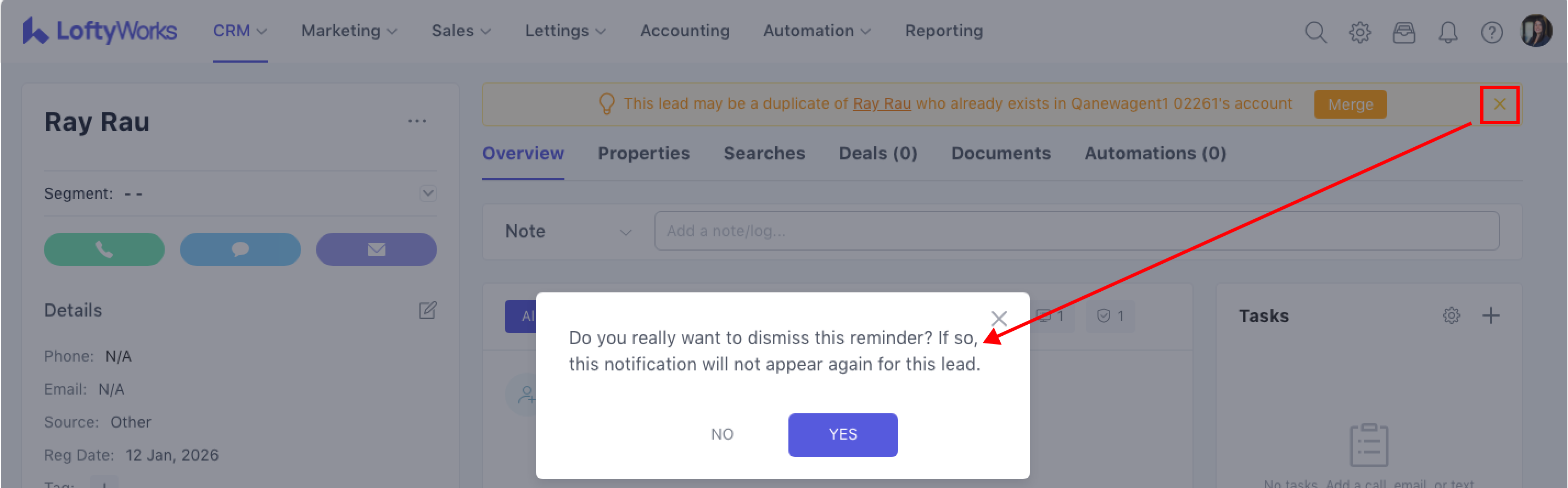Screen dimensions: 1568x488
Task: Open the inbox tray icon
Action: click(1404, 32)
